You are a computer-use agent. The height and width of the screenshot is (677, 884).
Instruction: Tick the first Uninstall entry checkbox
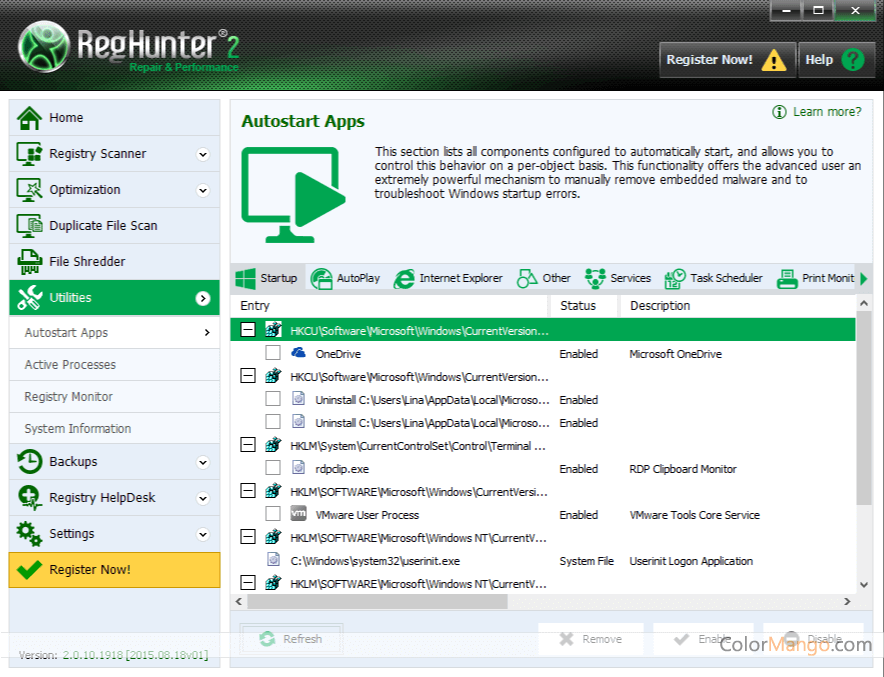[x=273, y=399]
